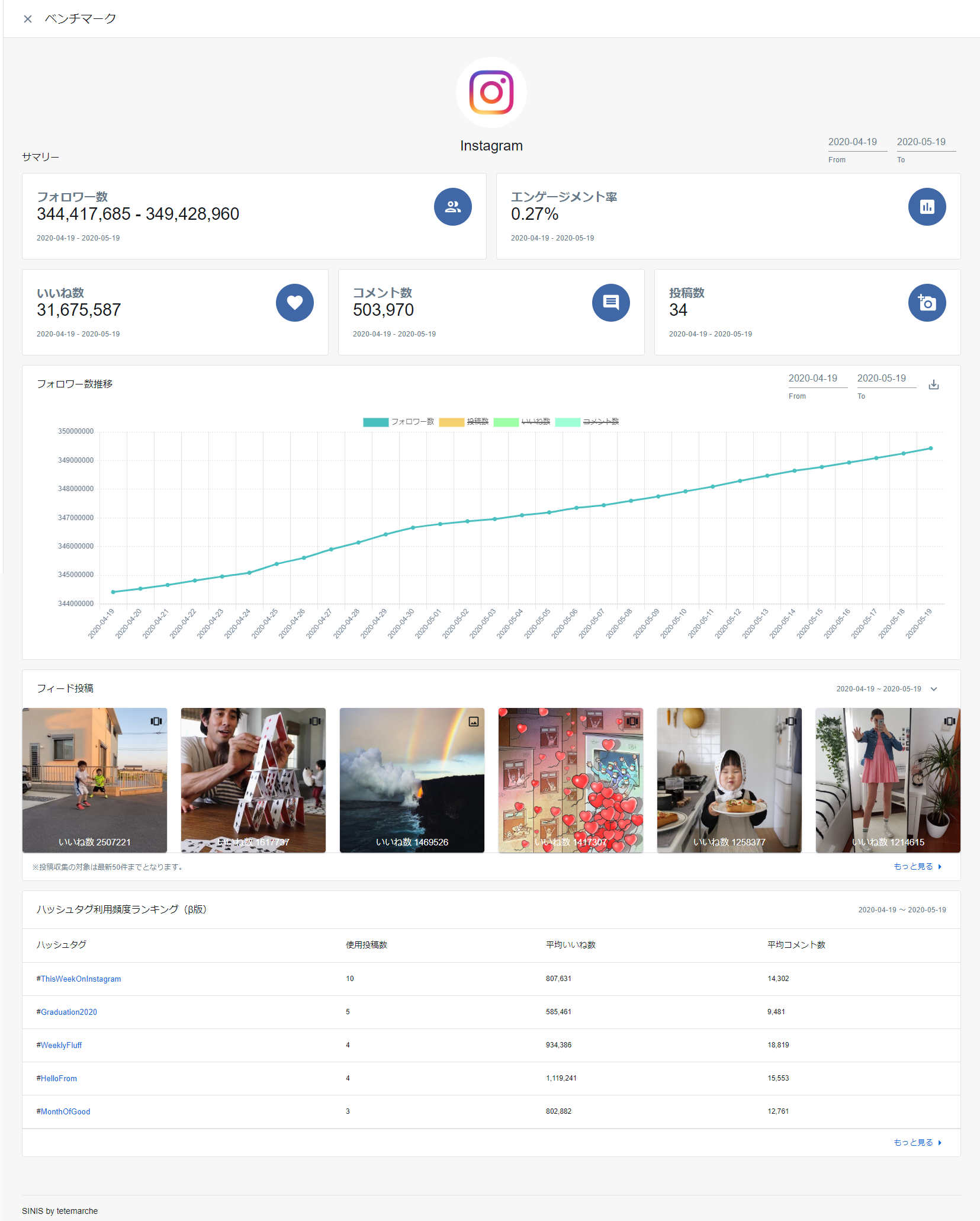Viewport: 980px width, 1221px height.
Task: Click the followers people icon
Action: click(452, 207)
